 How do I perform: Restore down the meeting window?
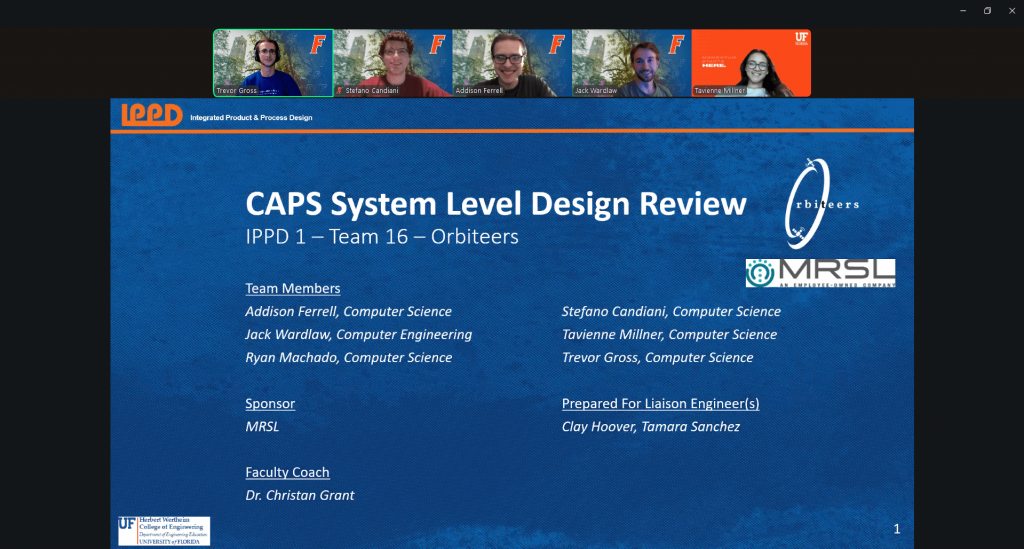coord(987,10)
